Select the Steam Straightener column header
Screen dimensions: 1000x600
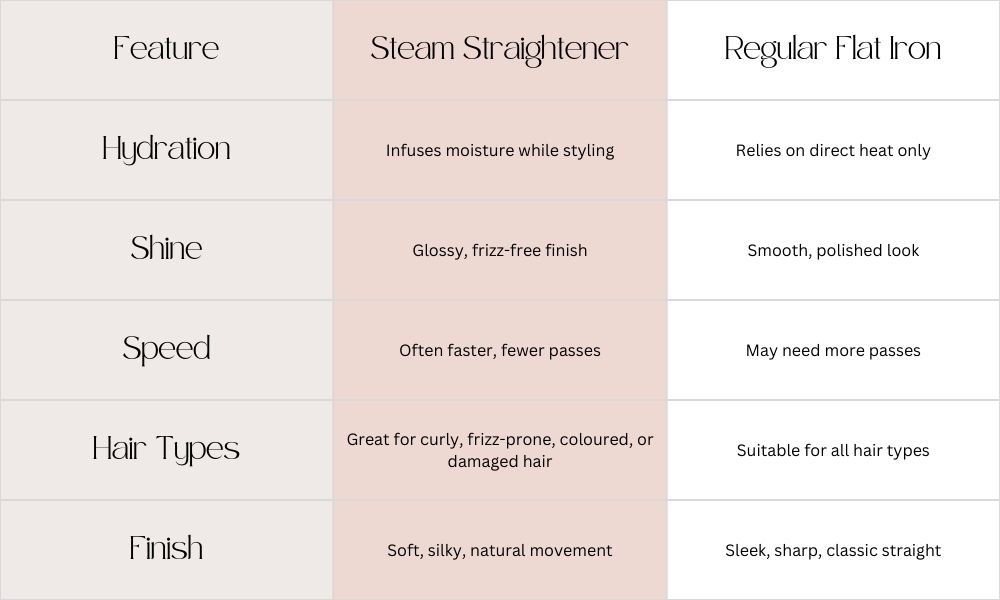point(499,50)
